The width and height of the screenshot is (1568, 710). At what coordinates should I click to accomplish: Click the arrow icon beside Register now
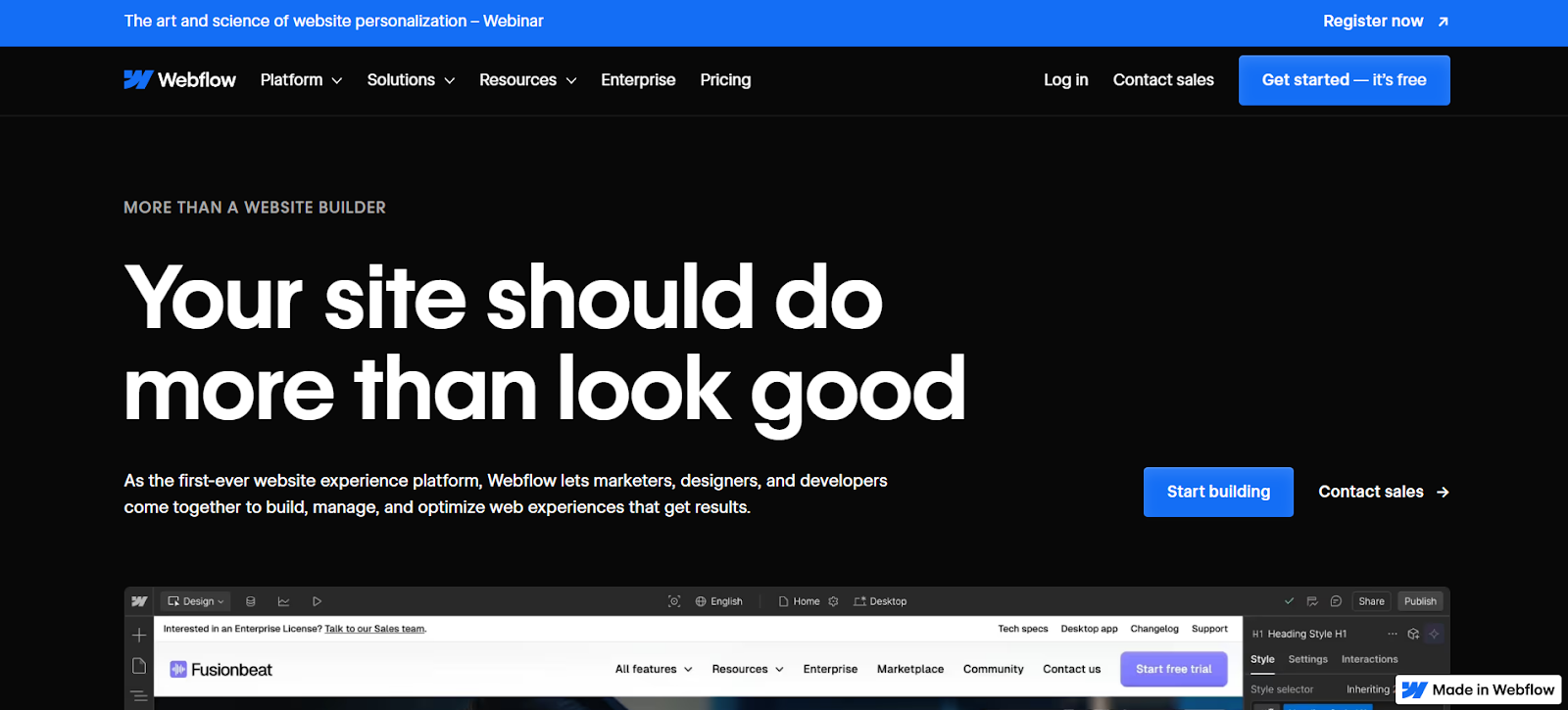pyautogui.click(x=1443, y=22)
